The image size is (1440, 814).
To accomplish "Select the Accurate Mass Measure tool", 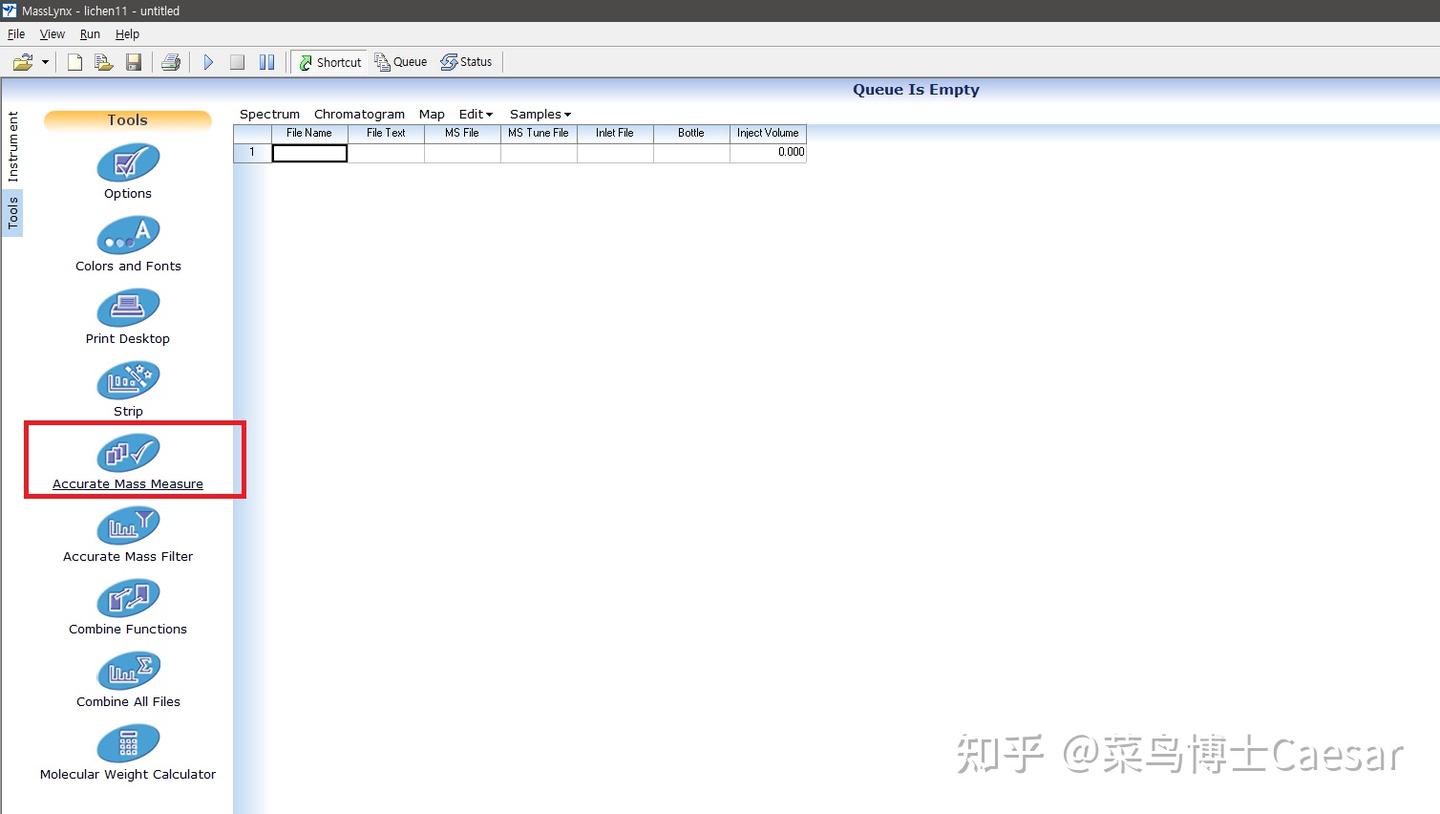I will tap(127, 455).
